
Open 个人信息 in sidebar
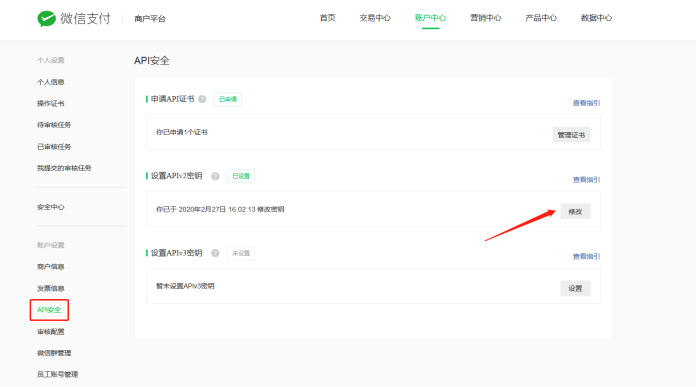coord(51,82)
